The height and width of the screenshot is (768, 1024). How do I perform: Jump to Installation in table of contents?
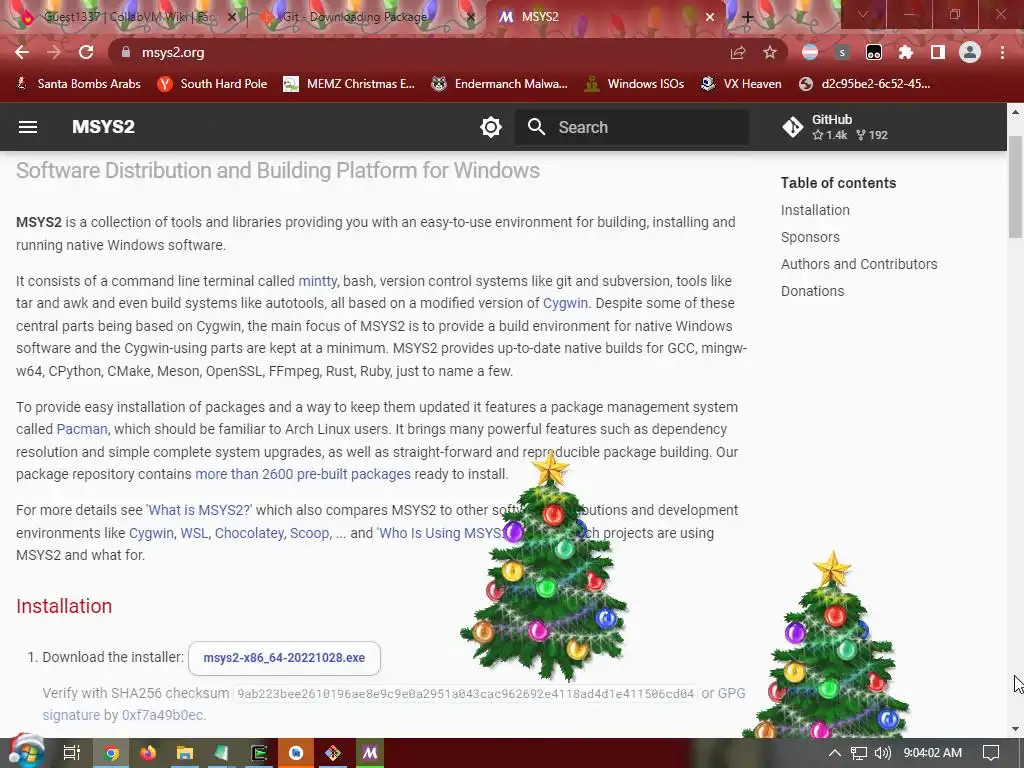(815, 210)
